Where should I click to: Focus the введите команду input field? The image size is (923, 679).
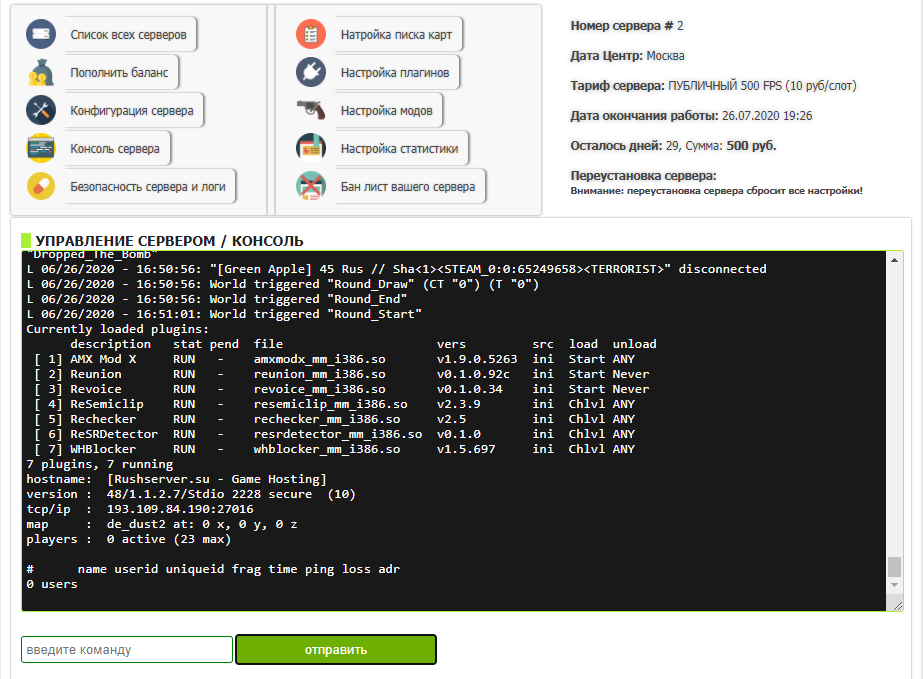(x=127, y=650)
